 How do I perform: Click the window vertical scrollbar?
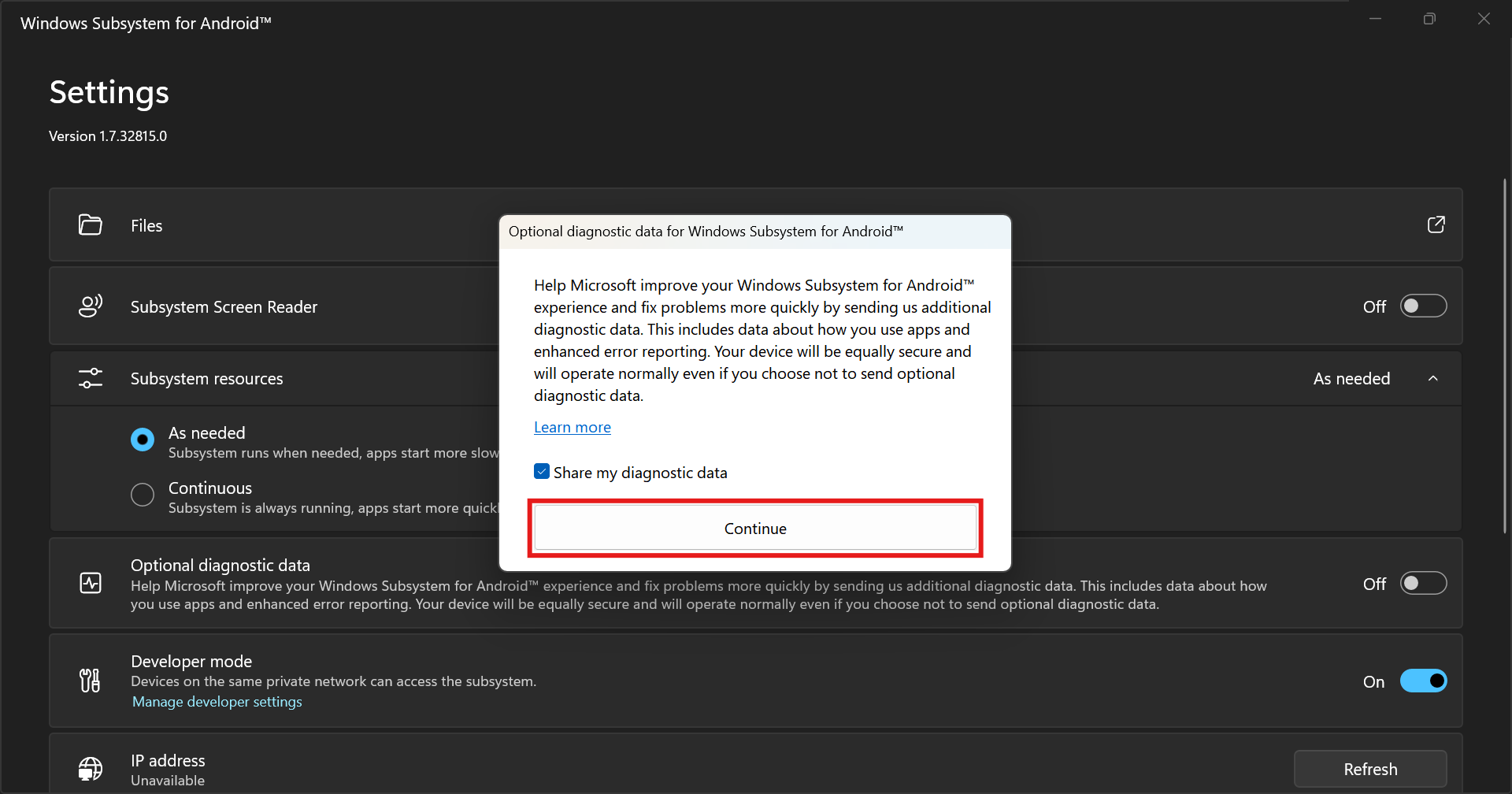pyautogui.click(x=1505, y=356)
